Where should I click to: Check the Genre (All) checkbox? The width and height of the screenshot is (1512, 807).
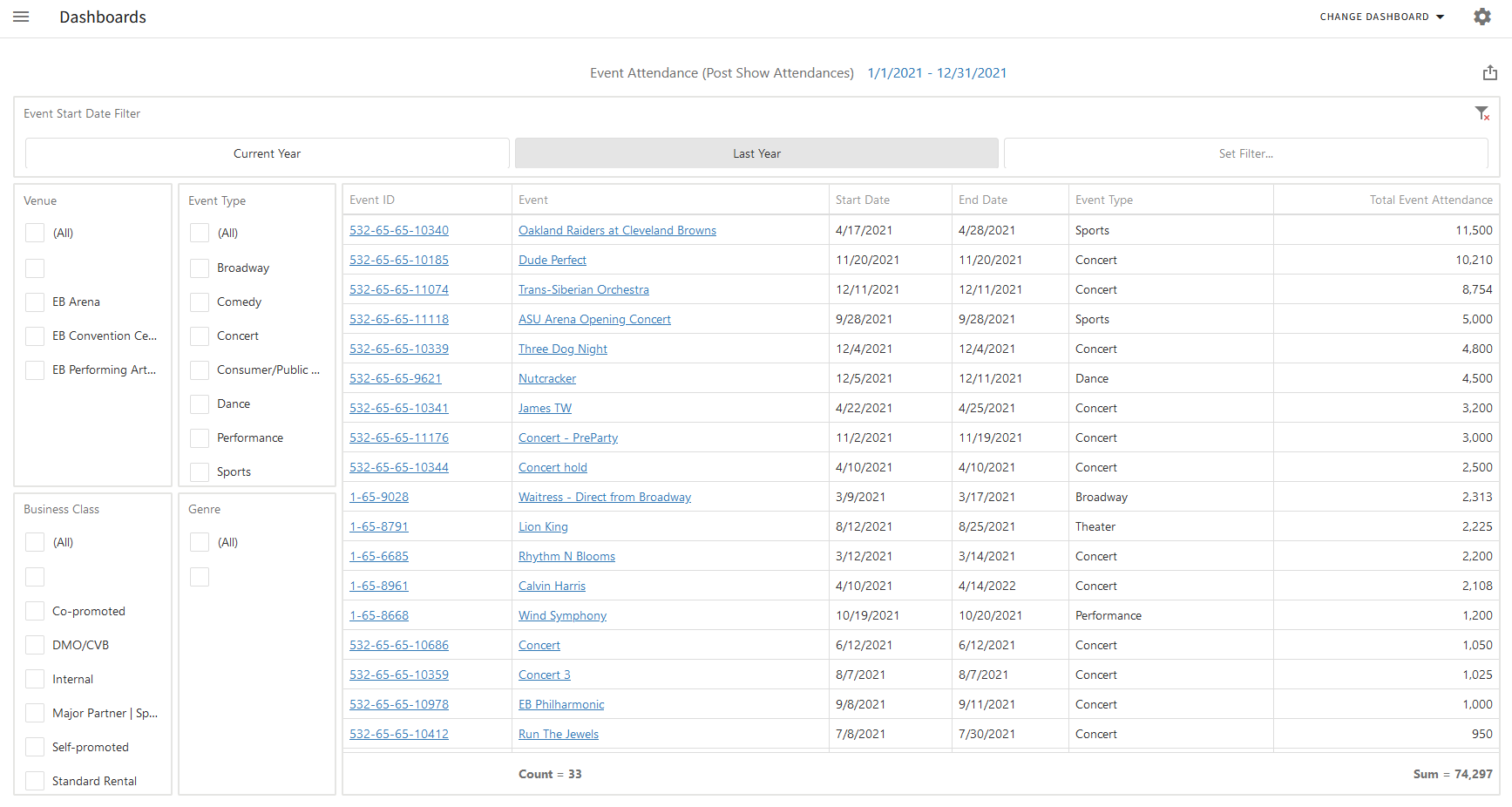200,542
